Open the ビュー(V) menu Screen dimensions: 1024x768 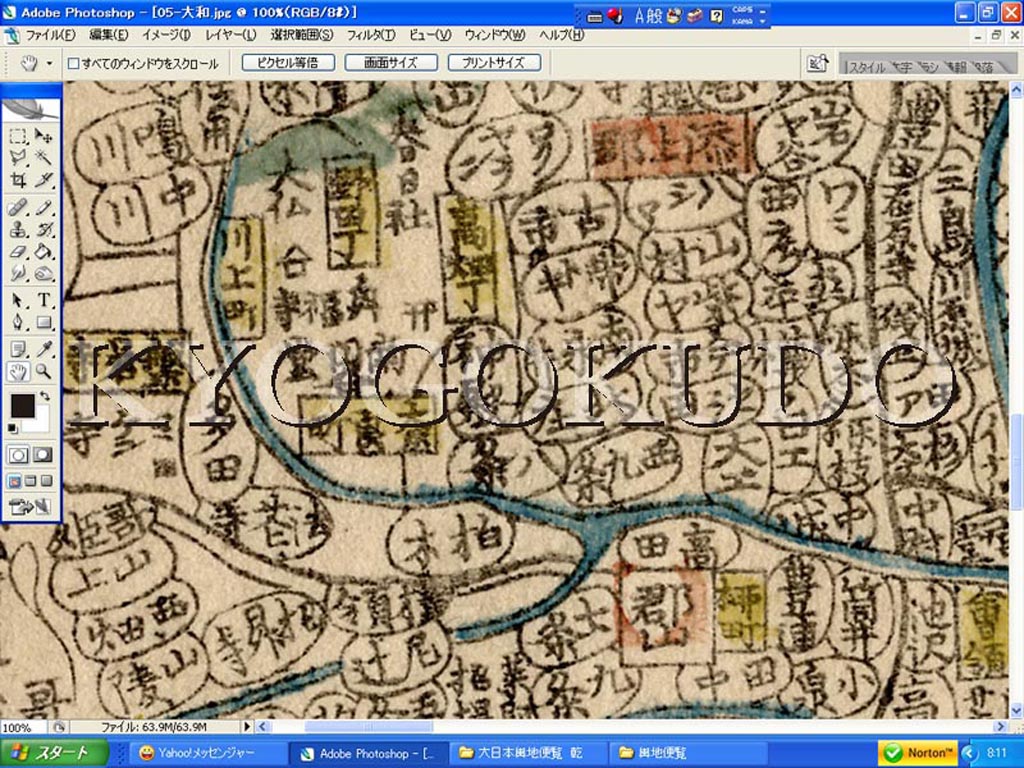[430, 35]
